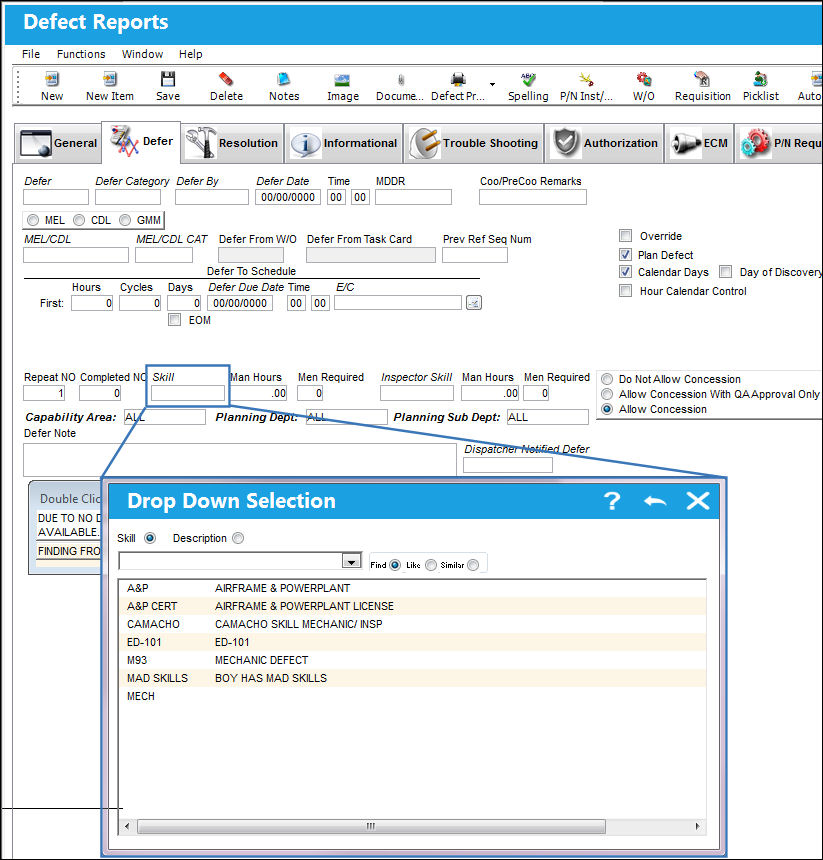823x860 pixels.
Task: Click the Image toolbar icon
Action: click(342, 80)
